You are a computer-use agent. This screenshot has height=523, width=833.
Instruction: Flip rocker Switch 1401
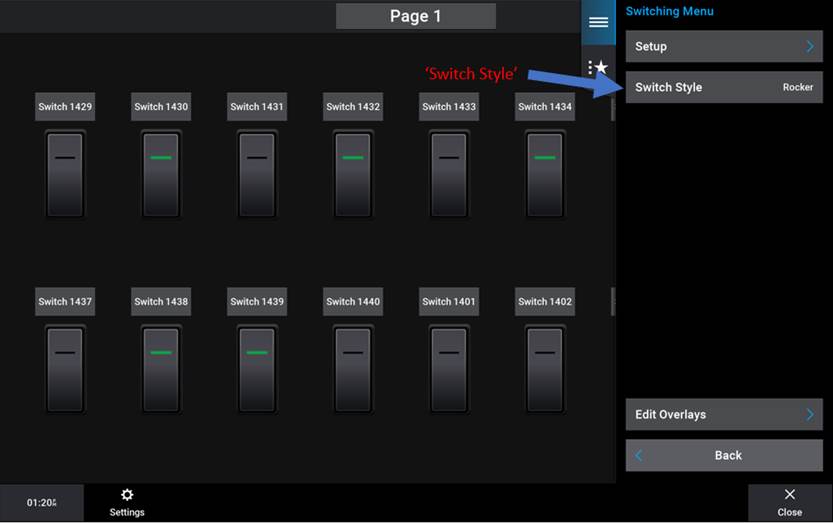[449, 369]
